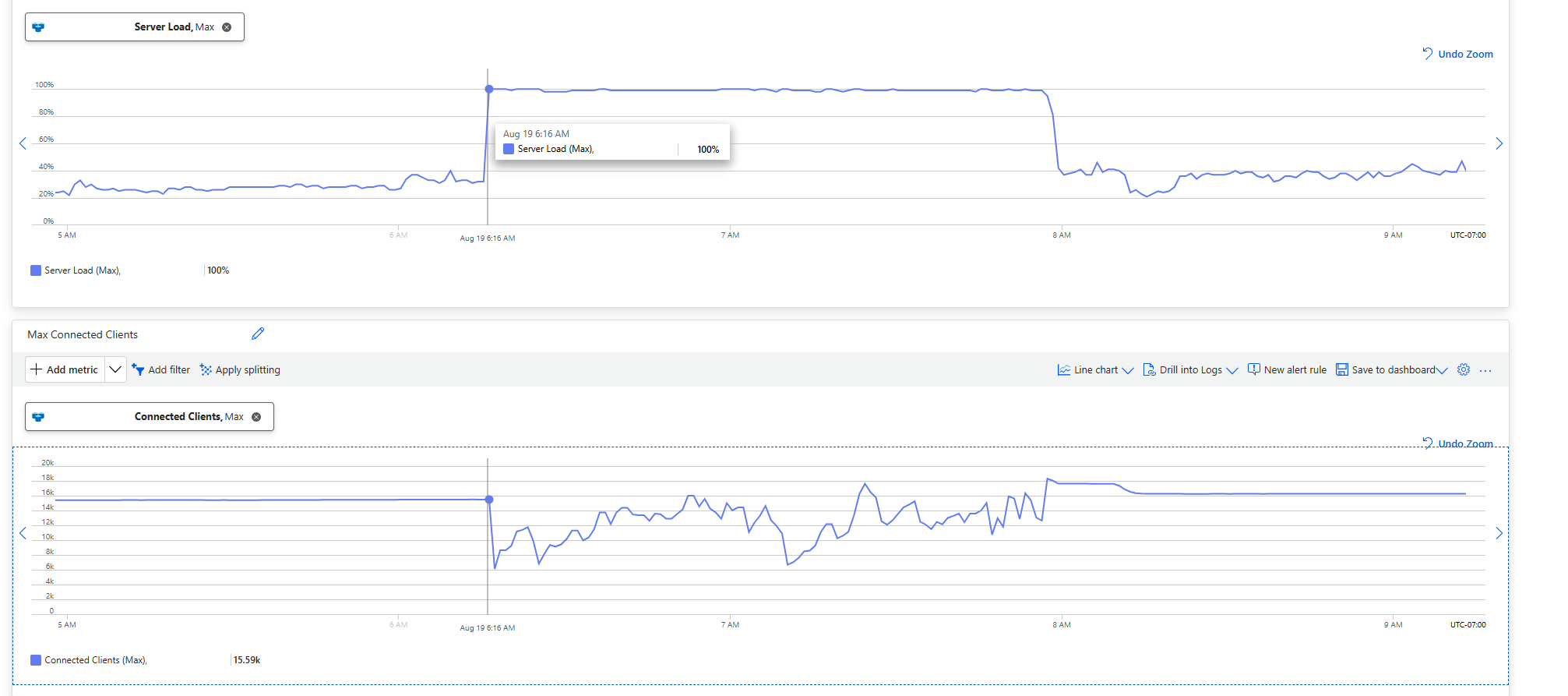Click the UTC-07:00 label on the Server Load chart
The image size is (1568, 696).
coord(1468,235)
